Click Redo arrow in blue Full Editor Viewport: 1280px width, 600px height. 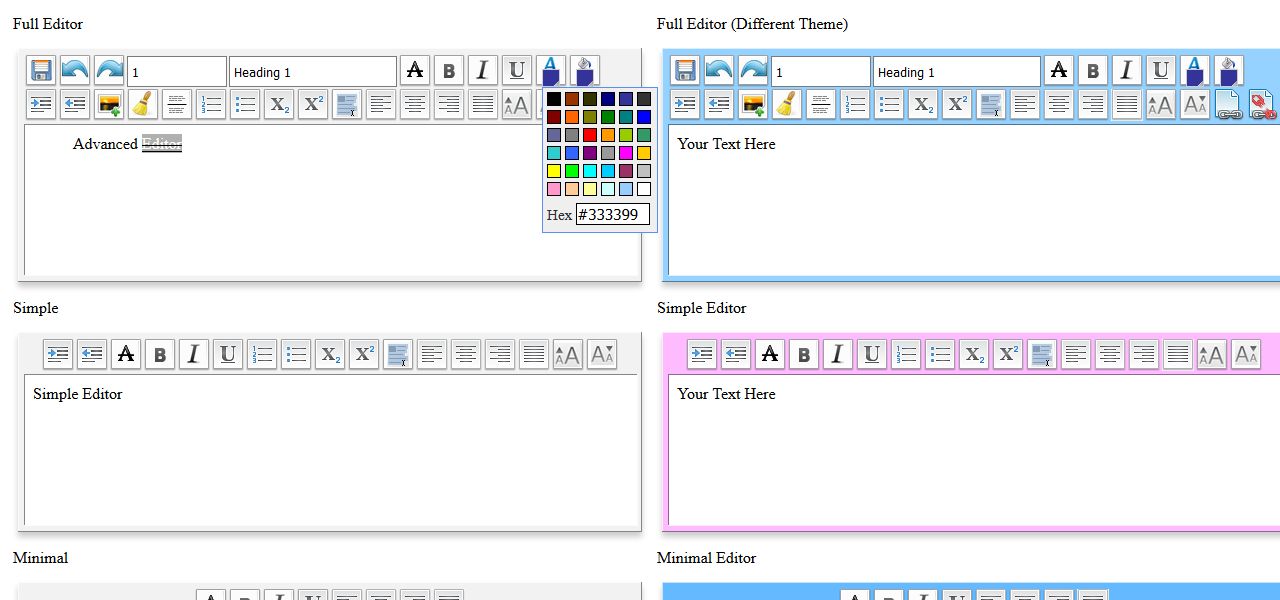pos(753,71)
